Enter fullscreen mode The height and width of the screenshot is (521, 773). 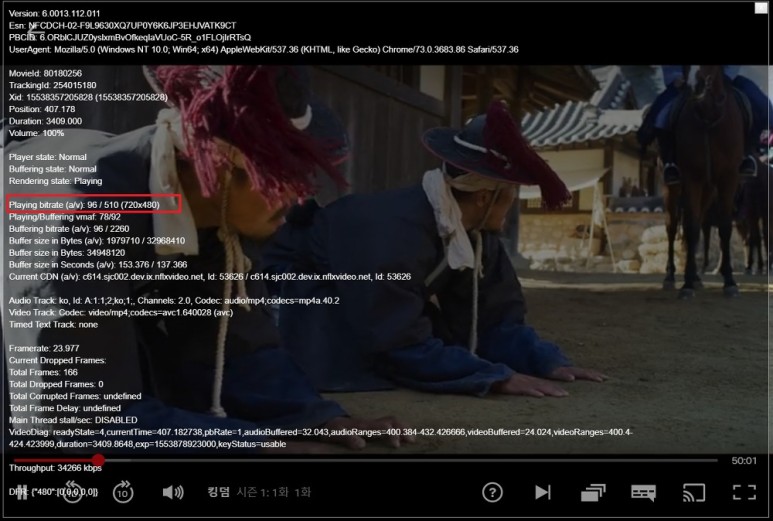[x=744, y=492]
